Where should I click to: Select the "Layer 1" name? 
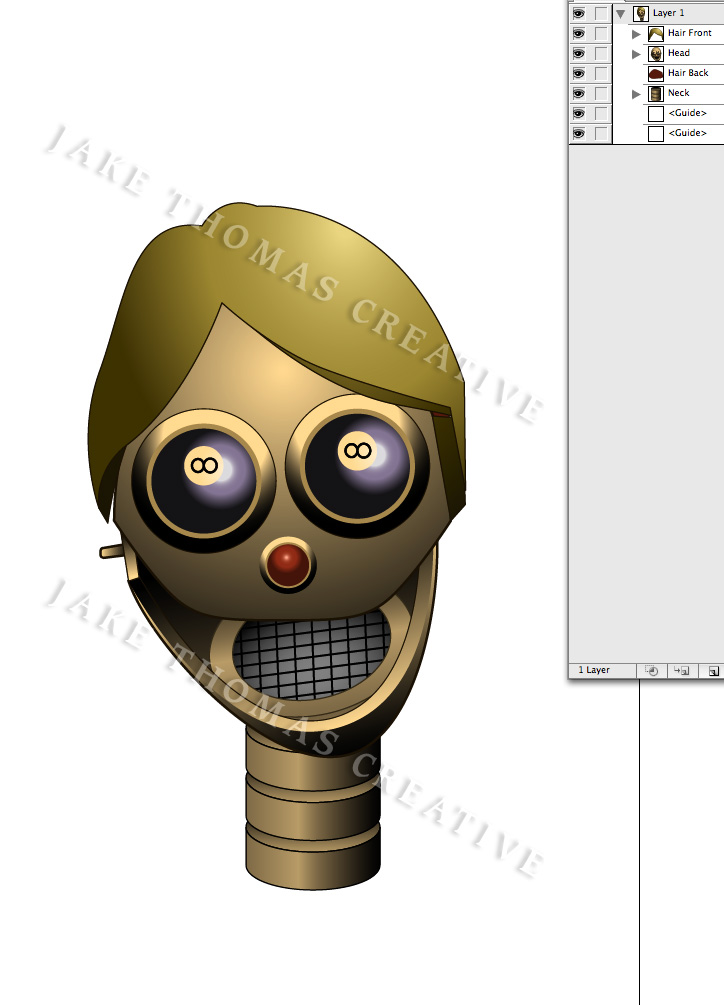tap(668, 13)
